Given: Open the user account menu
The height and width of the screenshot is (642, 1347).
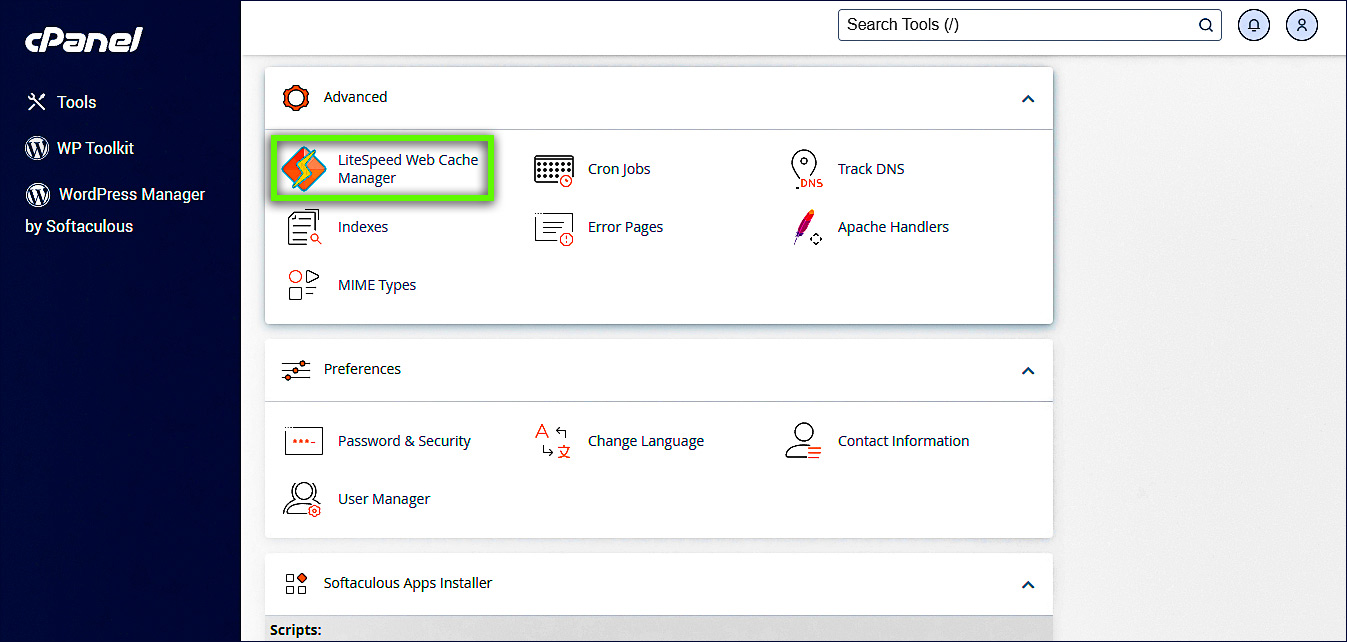Looking at the screenshot, I should [1301, 24].
